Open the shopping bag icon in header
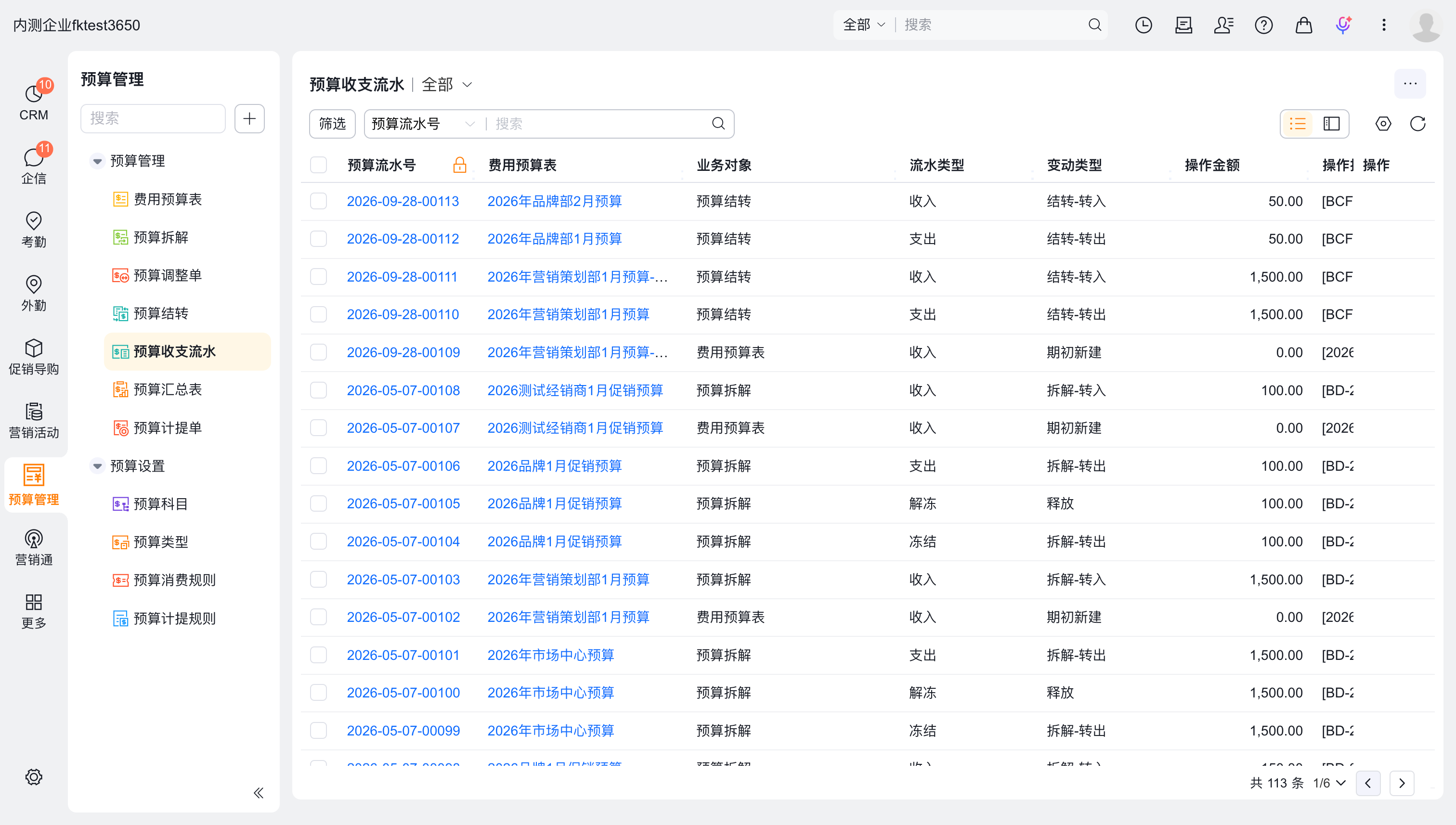Viewport: 1456px width, 825px height. tap(1303, 25)
